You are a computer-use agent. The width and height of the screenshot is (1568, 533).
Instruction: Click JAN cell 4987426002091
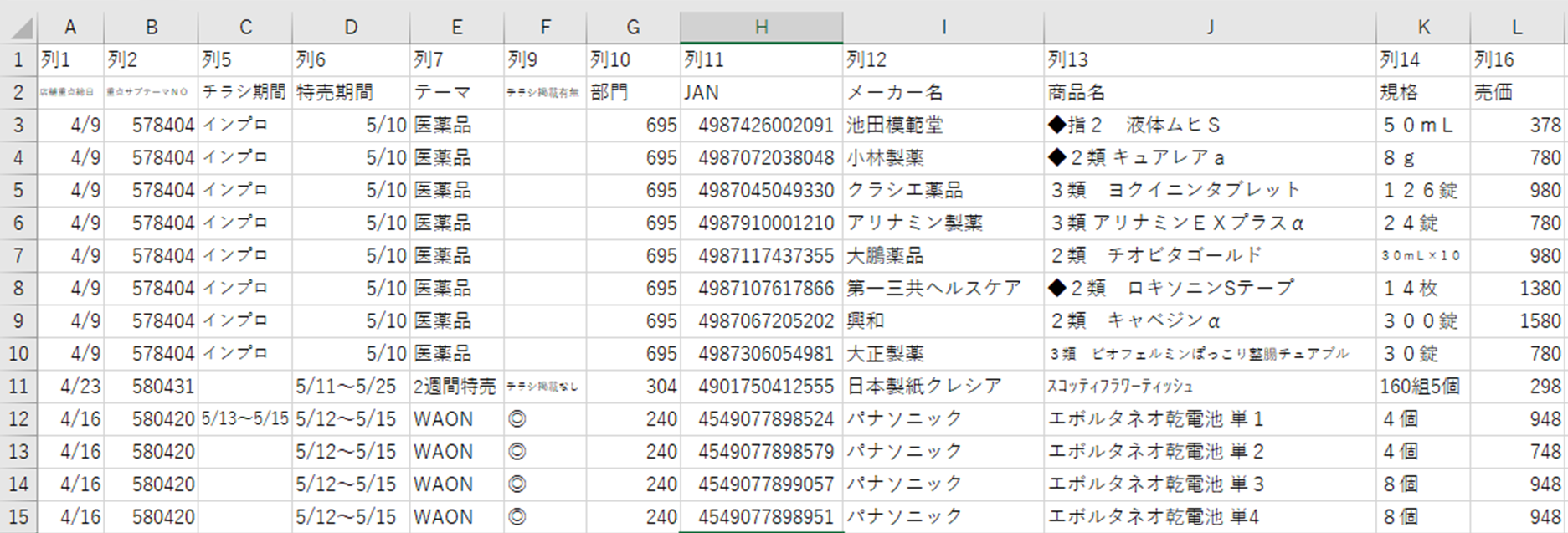(761, 125)
